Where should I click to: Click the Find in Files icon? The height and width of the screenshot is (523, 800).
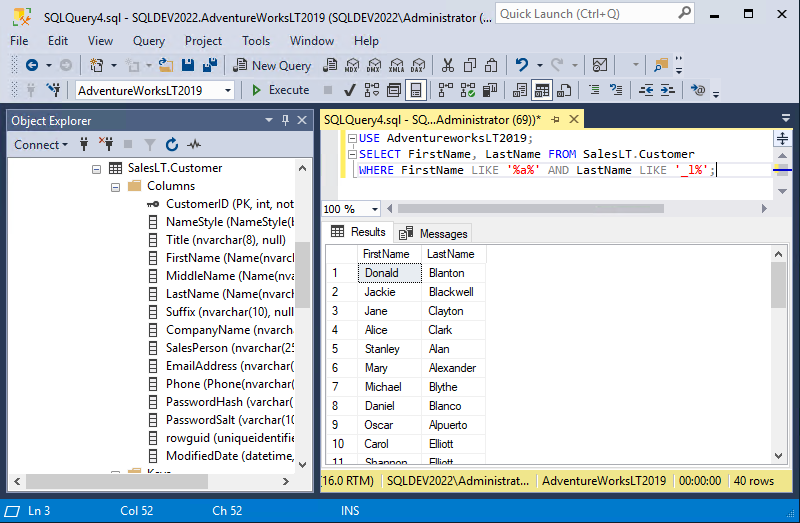661,65
